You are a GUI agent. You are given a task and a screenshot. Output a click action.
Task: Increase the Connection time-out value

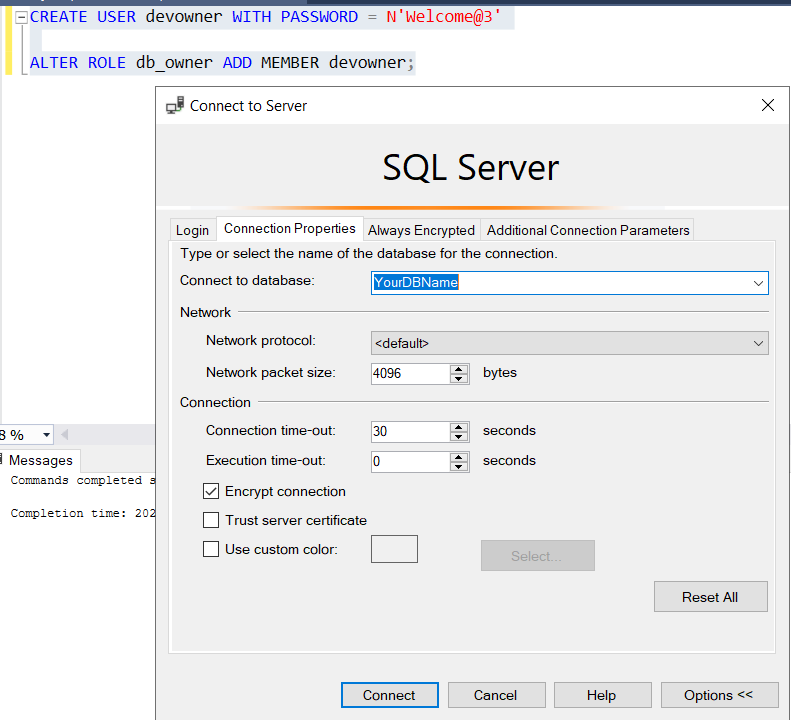tap(459, 427)
